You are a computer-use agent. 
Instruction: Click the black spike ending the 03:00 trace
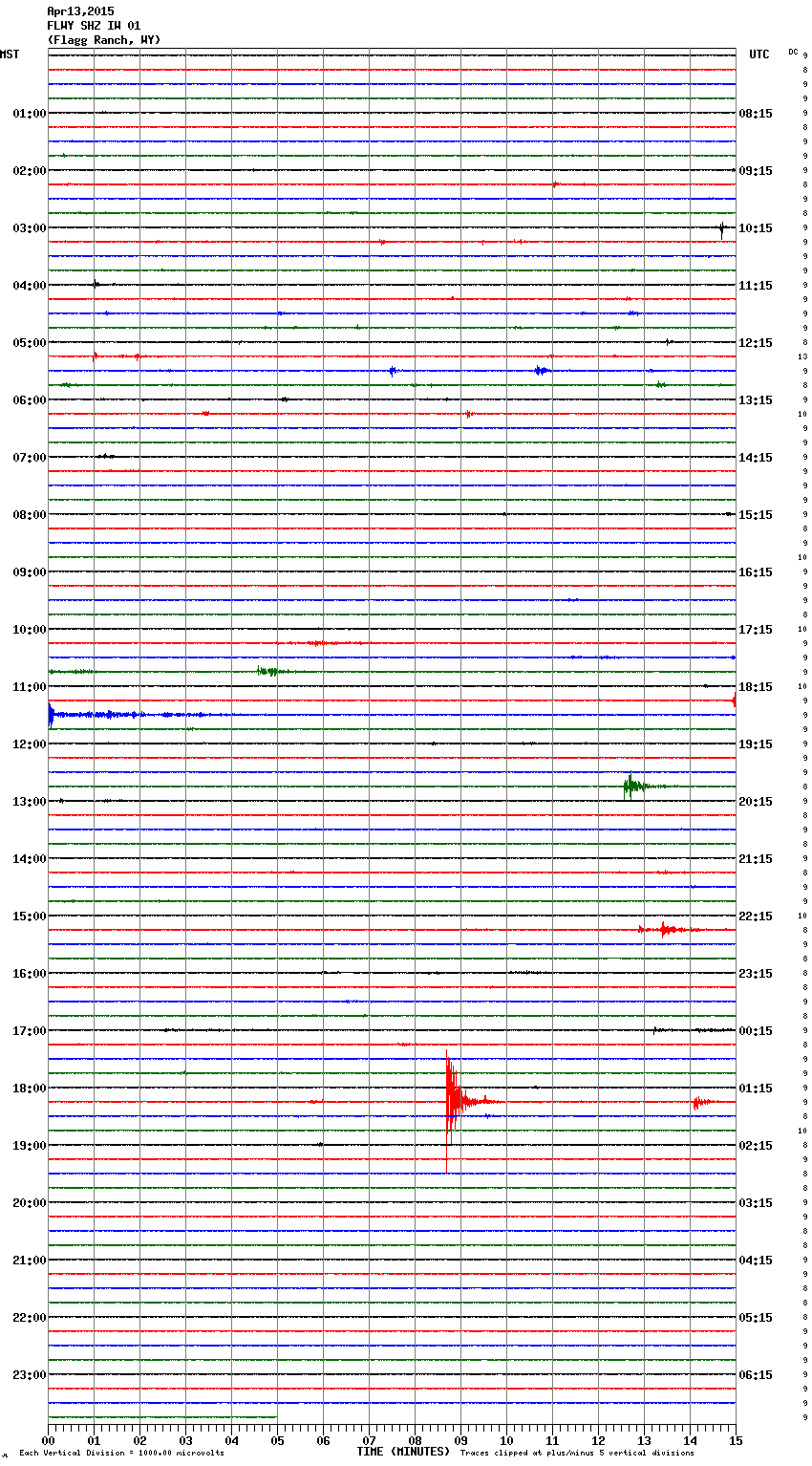click(x=722, y=228)
